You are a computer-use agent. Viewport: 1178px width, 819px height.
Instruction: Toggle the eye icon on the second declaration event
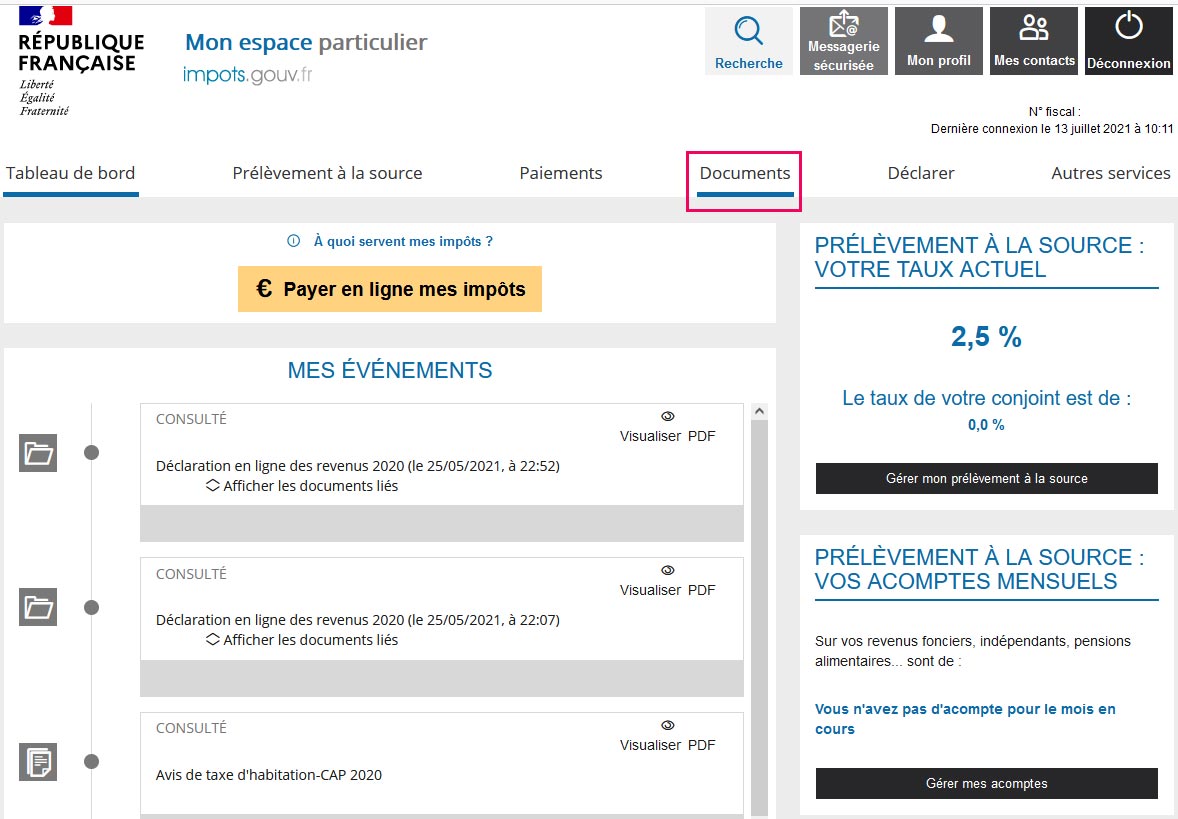[667, 570]
